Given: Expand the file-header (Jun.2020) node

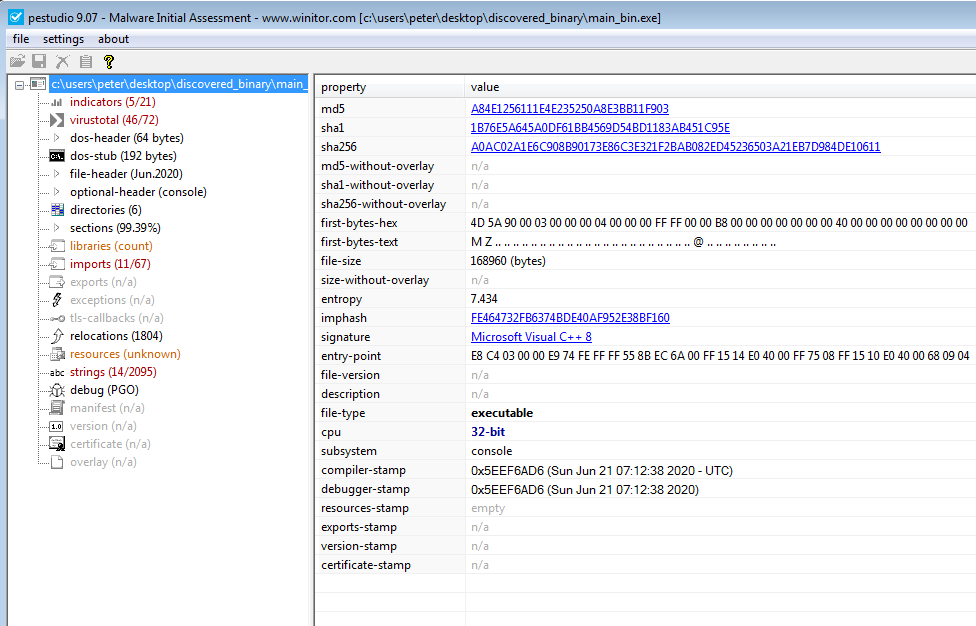Looking at the screenshot, I should click(57, 174).
